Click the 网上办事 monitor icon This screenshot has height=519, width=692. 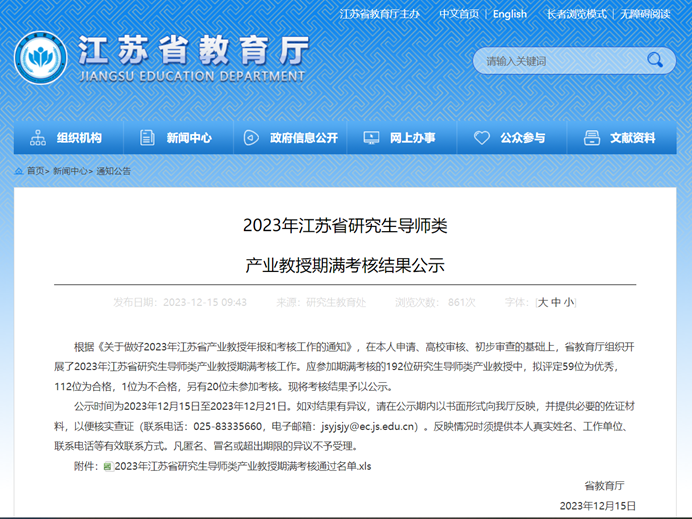[x=371, y=138]
